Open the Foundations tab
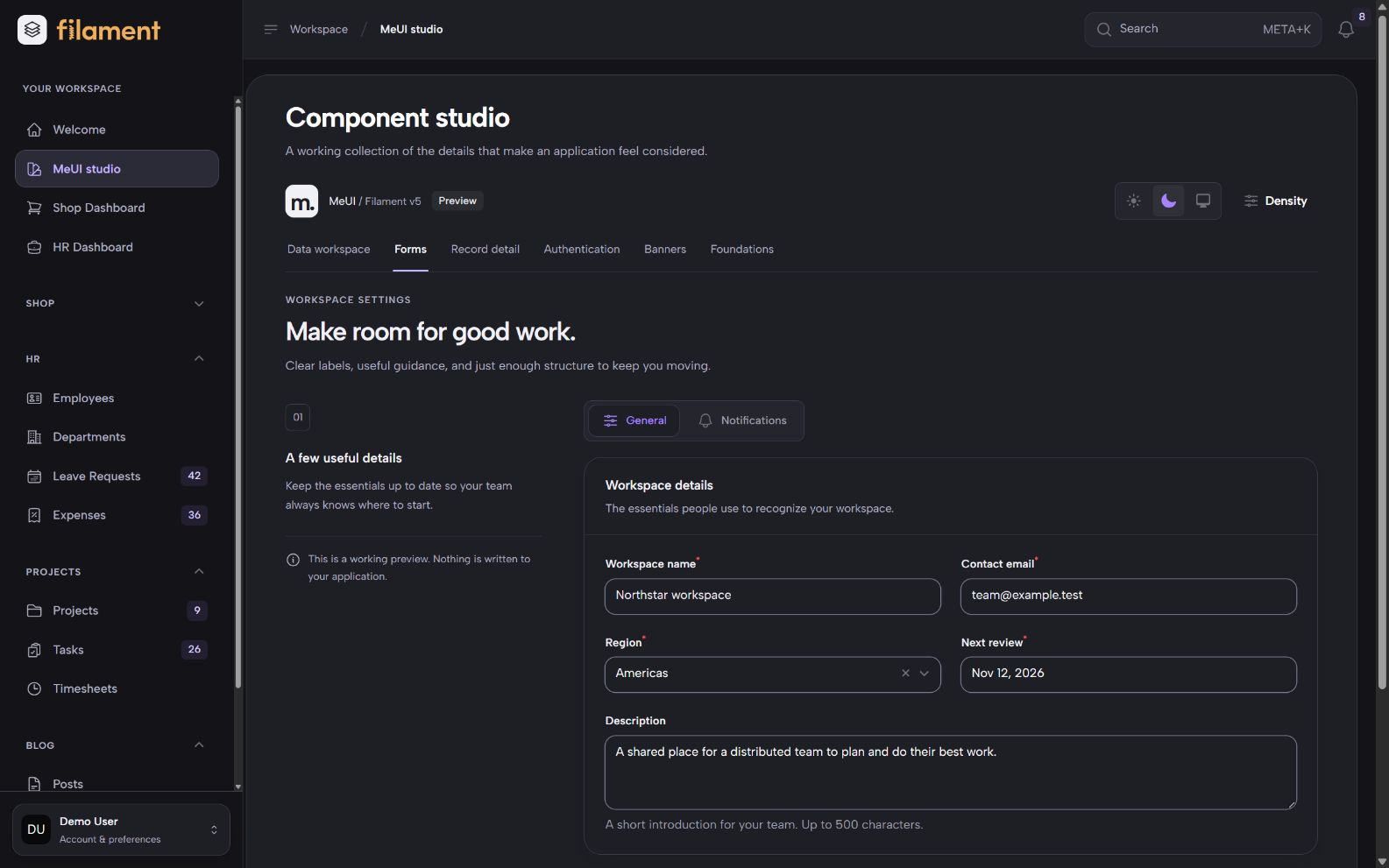 742,250
